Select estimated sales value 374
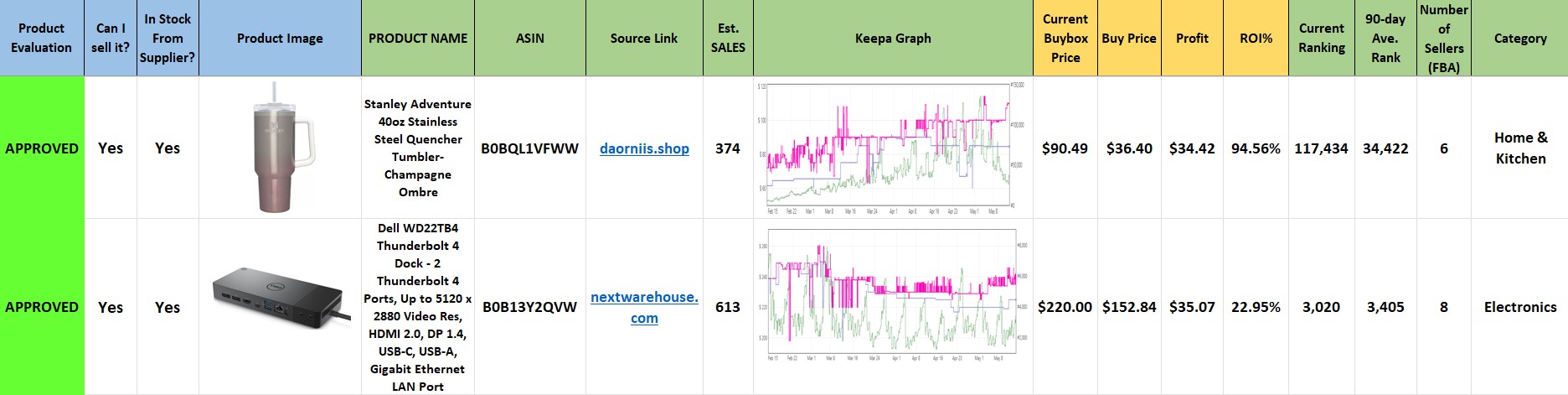 [728, 148]
